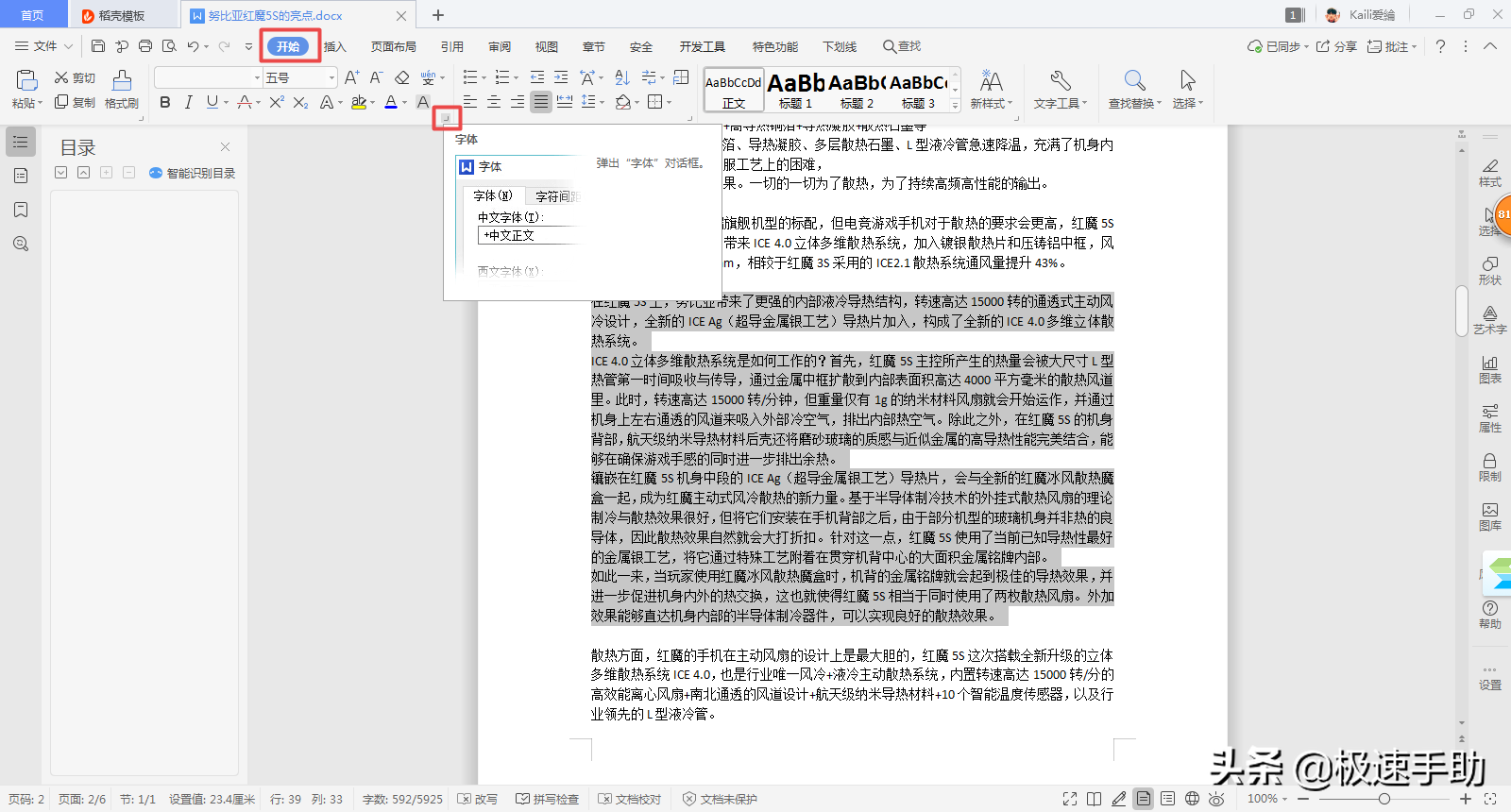Open the Page Layout (页面布局) tab
1511x812 pixels.
[x=393, y=46]
